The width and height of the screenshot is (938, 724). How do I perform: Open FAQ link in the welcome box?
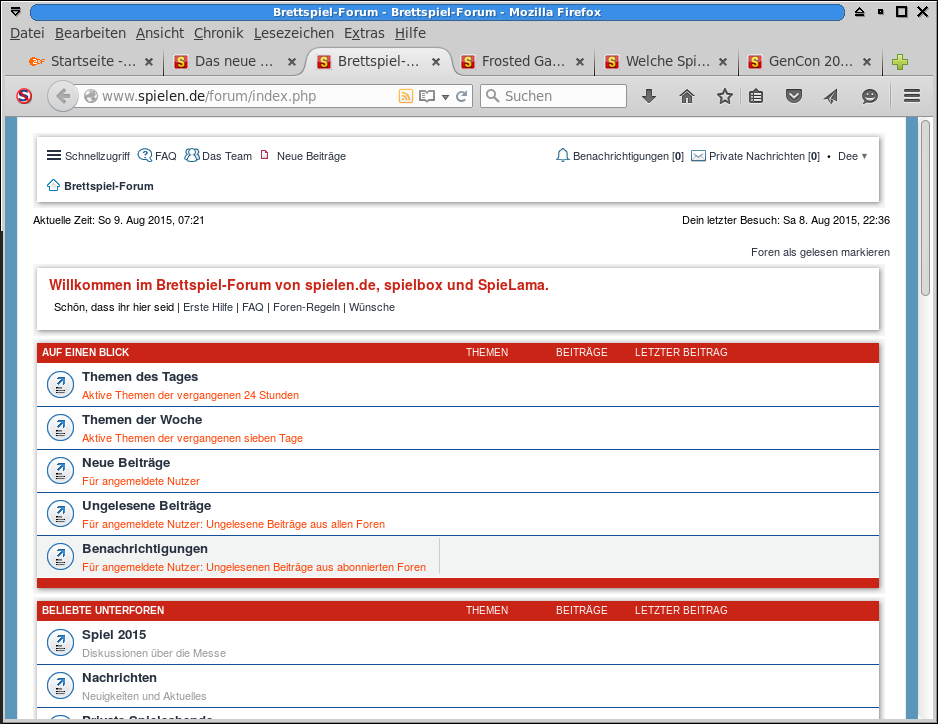click(252, 307)
